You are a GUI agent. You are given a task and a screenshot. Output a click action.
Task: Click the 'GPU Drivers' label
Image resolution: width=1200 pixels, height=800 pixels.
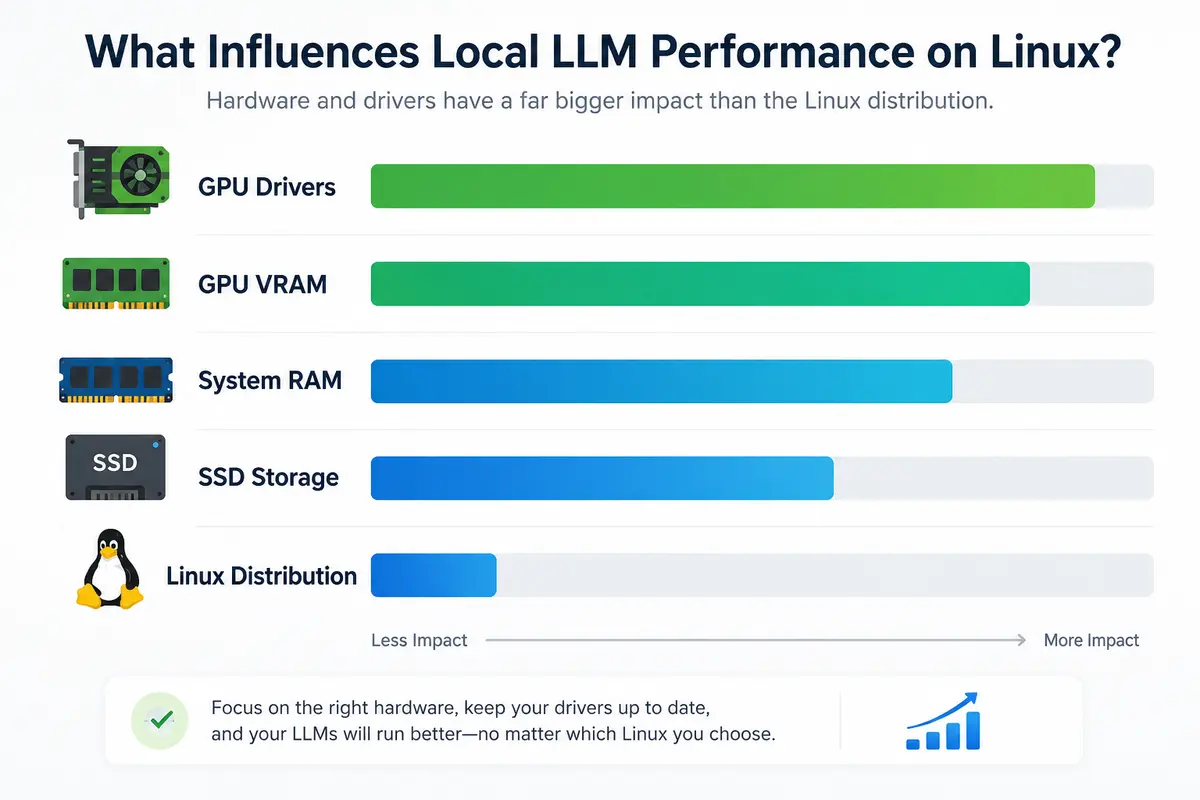pos(267,187)
